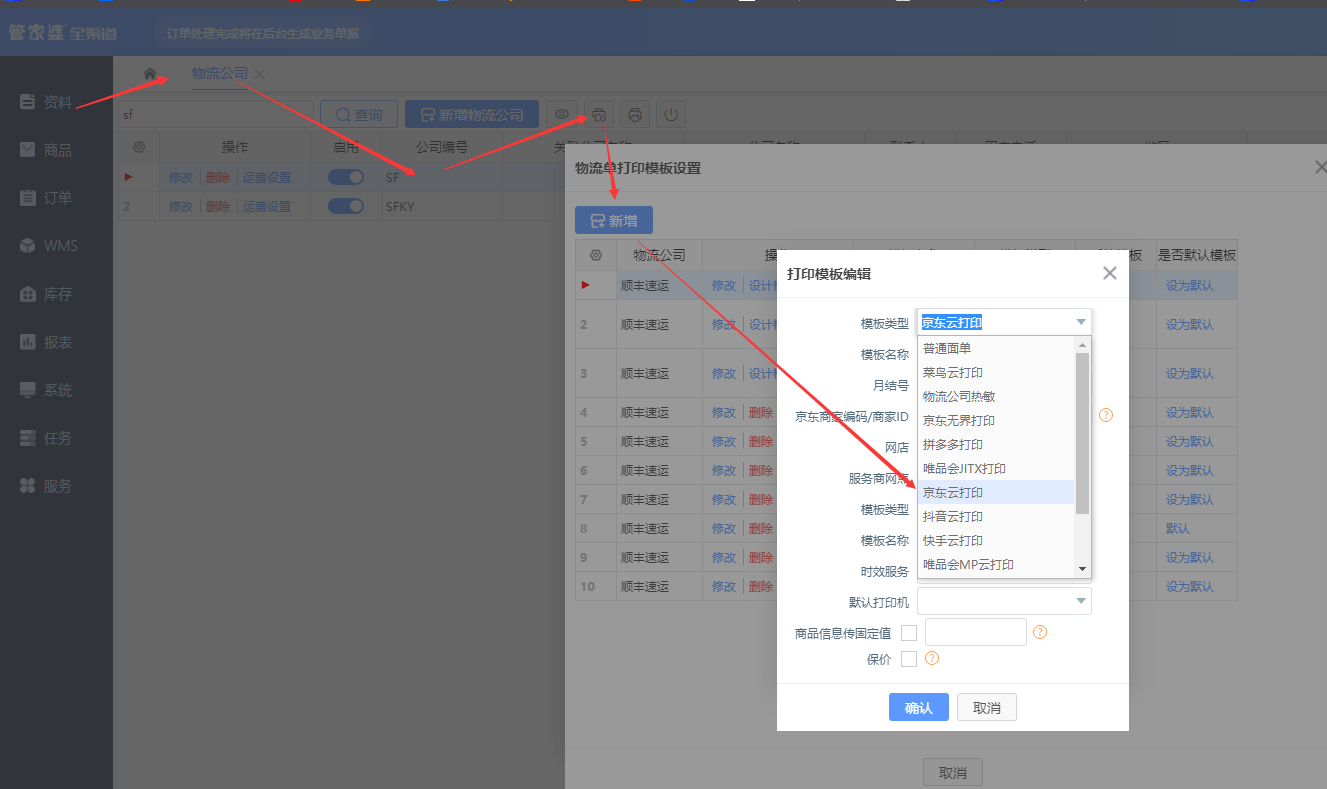This screenshot has width=1327, height=789.
Task: Click 设为默认 in template row 2
Action: [x=1190, y=324]
